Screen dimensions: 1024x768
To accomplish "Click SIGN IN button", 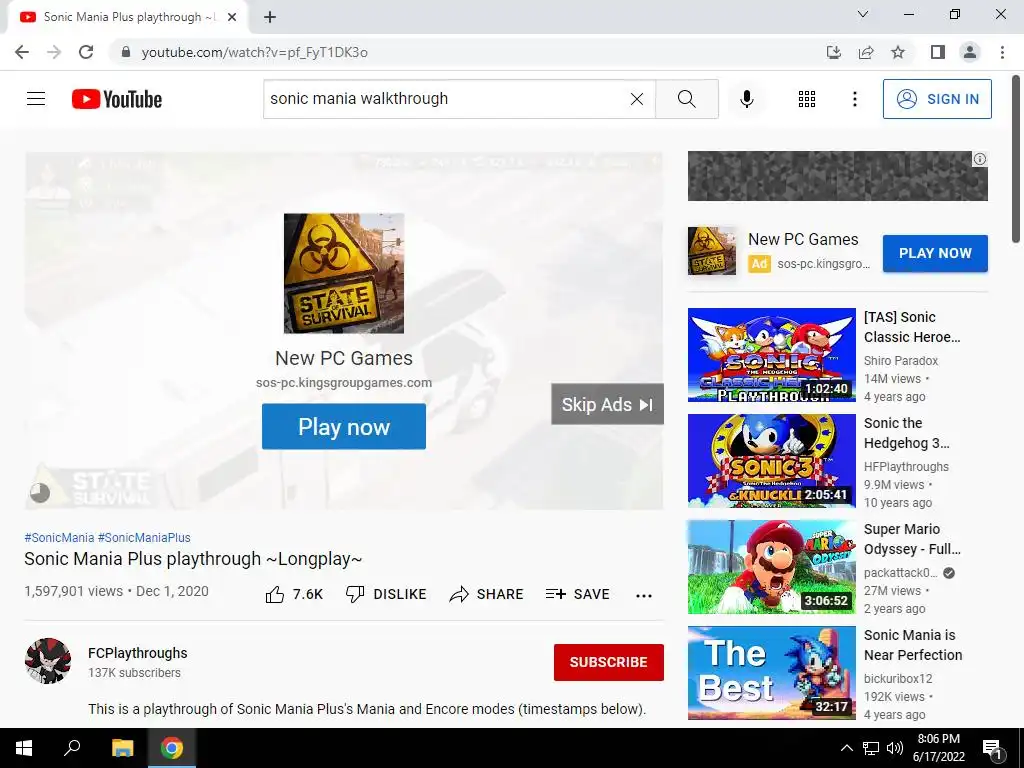I will 937,99.
